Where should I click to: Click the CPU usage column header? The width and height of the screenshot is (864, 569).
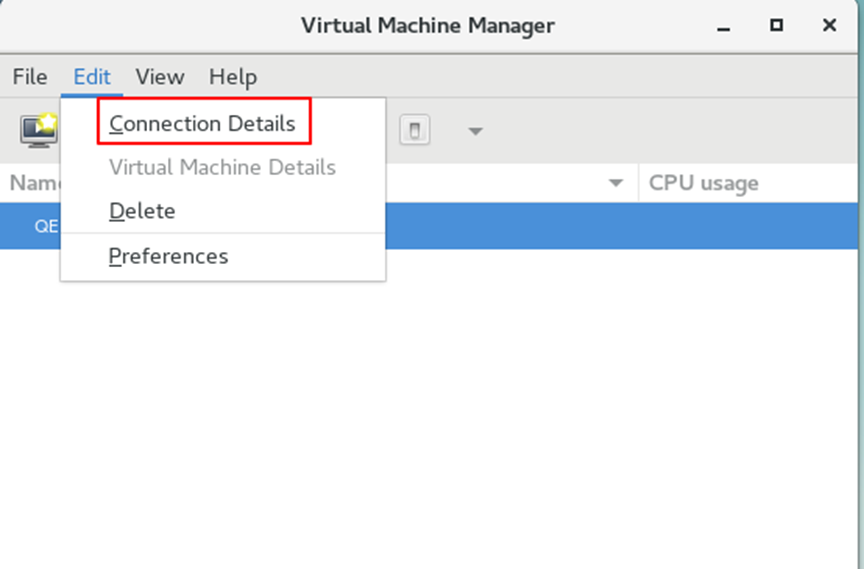tap(703, 183)
